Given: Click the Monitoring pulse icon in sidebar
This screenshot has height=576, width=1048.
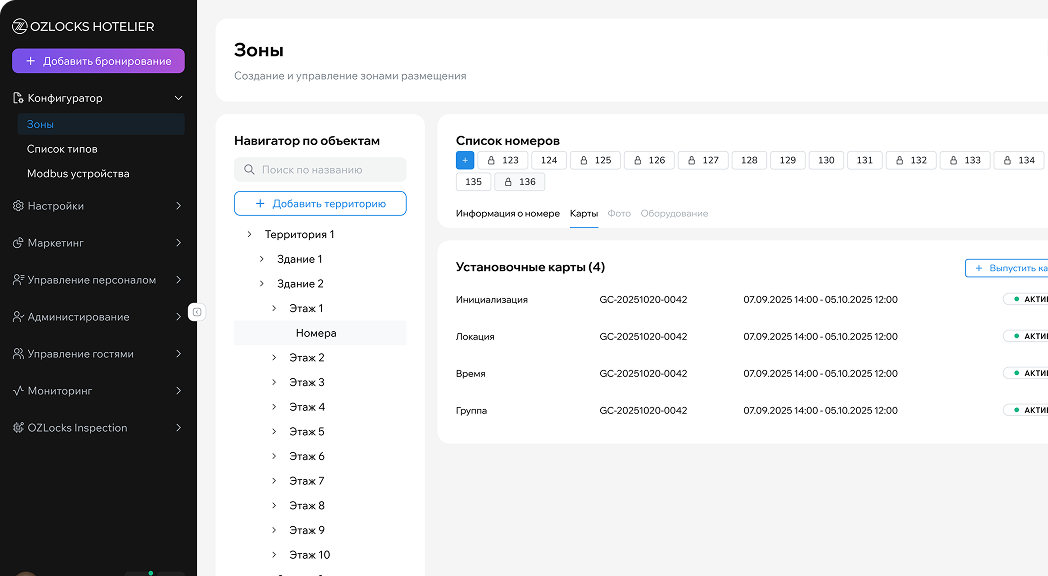Looking at the screenshot, I should 18,391.
